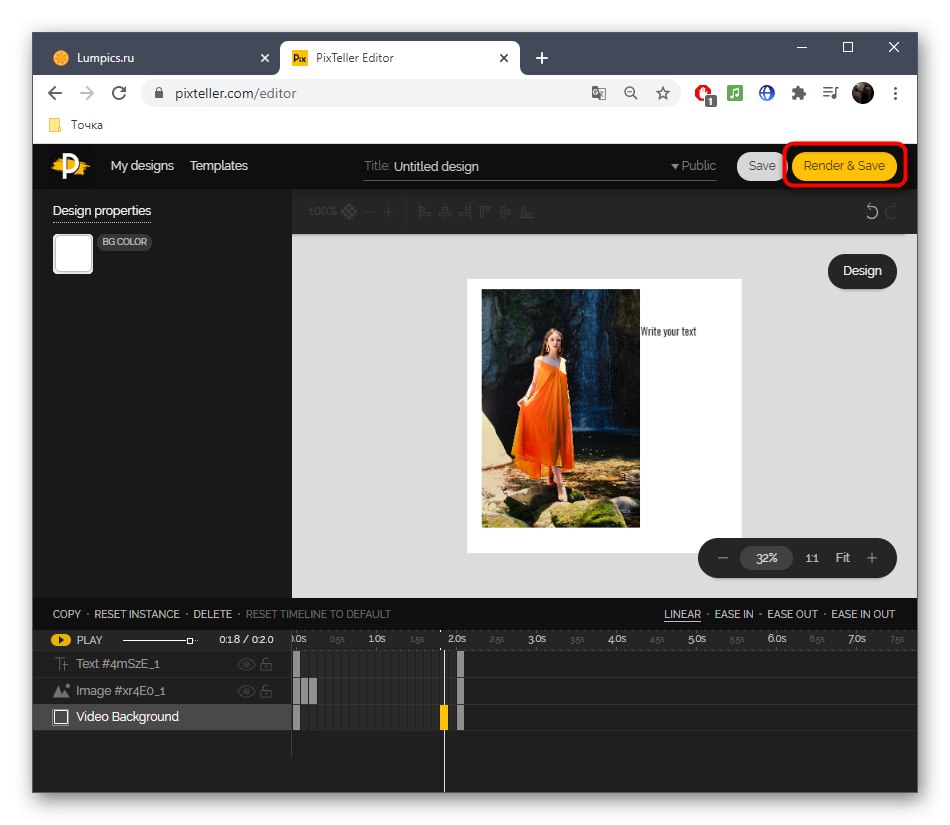Viewport: 950px width, 825px height.
Task: Lock the Text #4mSzE_1 layer
Action: (264, 663)
